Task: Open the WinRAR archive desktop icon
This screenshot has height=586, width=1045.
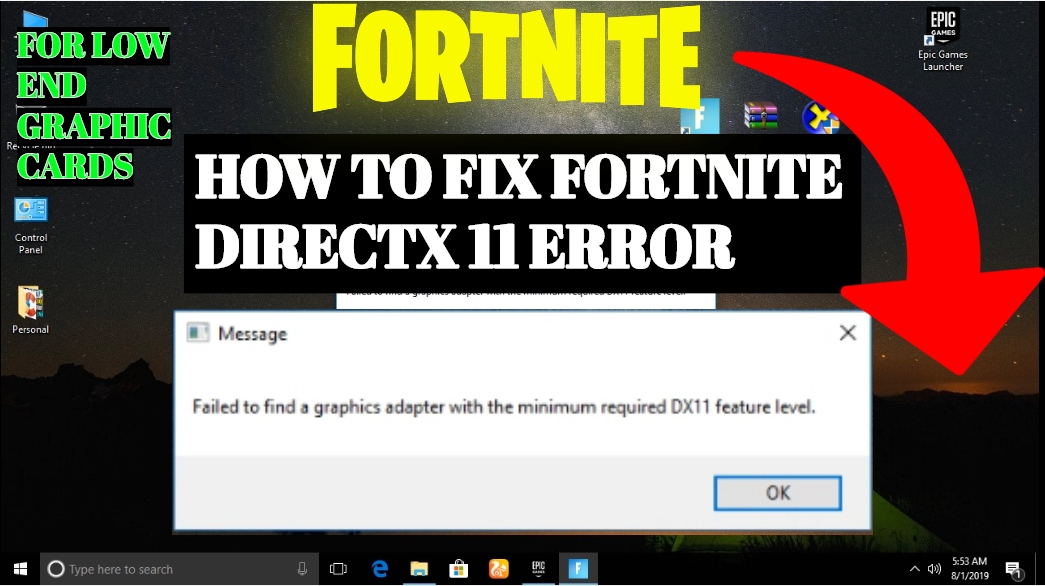Action: click(760, 115)
